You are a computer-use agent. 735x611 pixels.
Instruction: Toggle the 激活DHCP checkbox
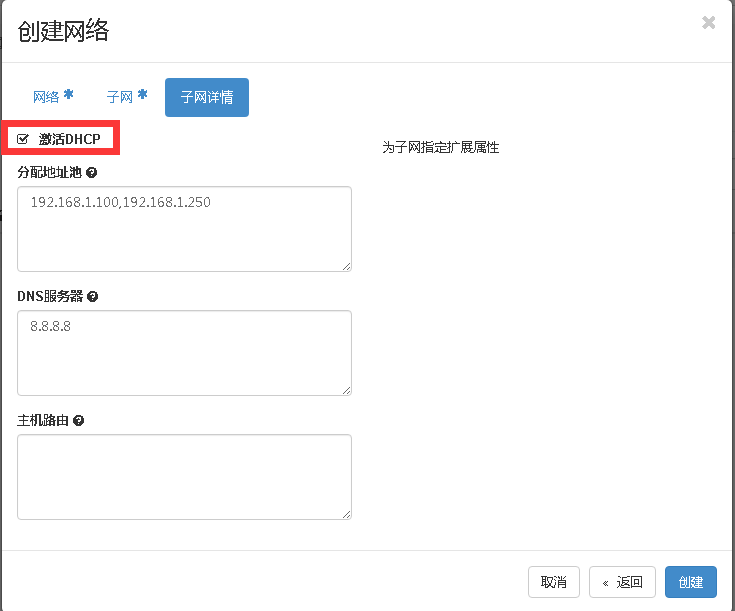(x=22, y=139)
